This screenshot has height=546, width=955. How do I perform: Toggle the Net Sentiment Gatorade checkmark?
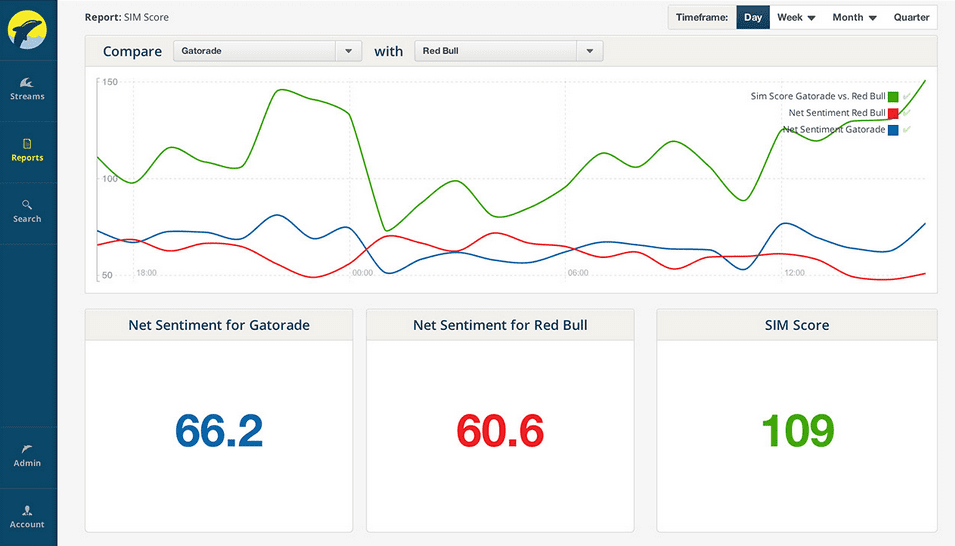[906, 129]
